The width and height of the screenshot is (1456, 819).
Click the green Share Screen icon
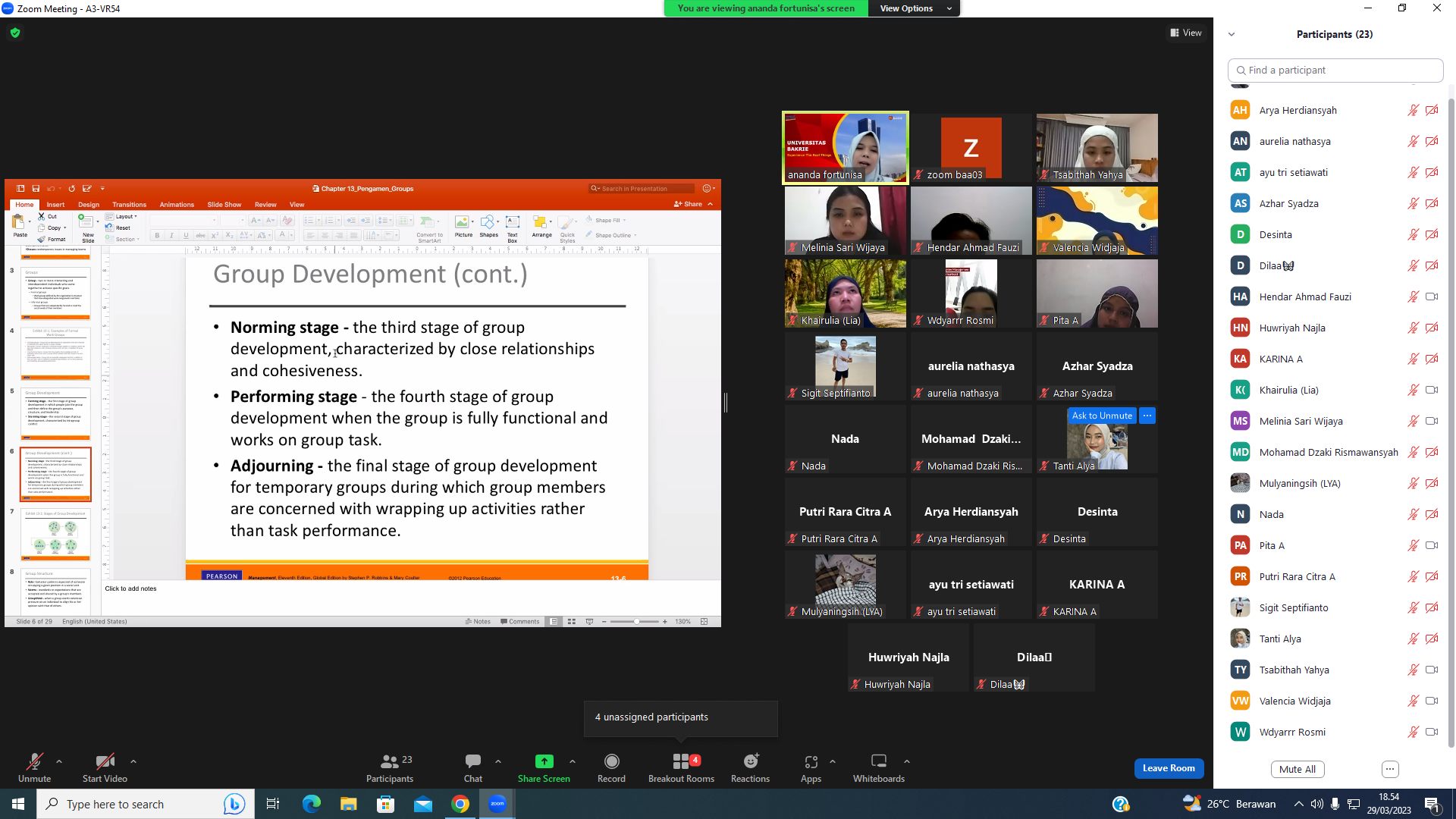pyautogui.click(x=544, y=761)
